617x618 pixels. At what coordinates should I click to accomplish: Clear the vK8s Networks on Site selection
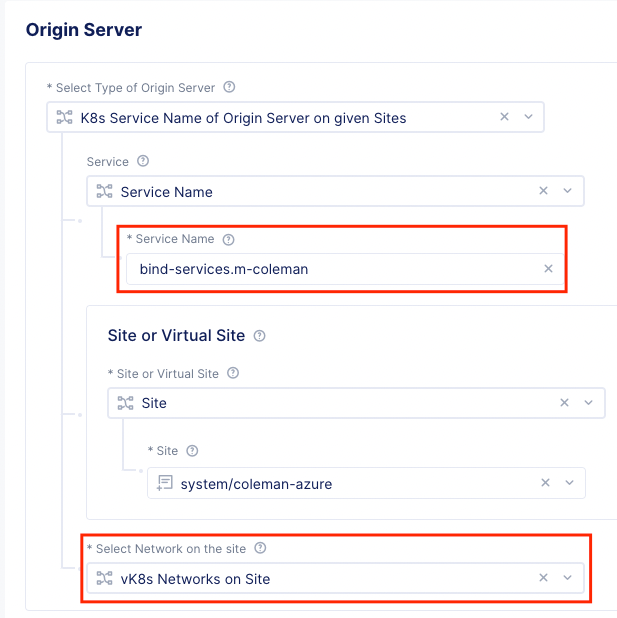pyautogui.click(x=544, y=578)
